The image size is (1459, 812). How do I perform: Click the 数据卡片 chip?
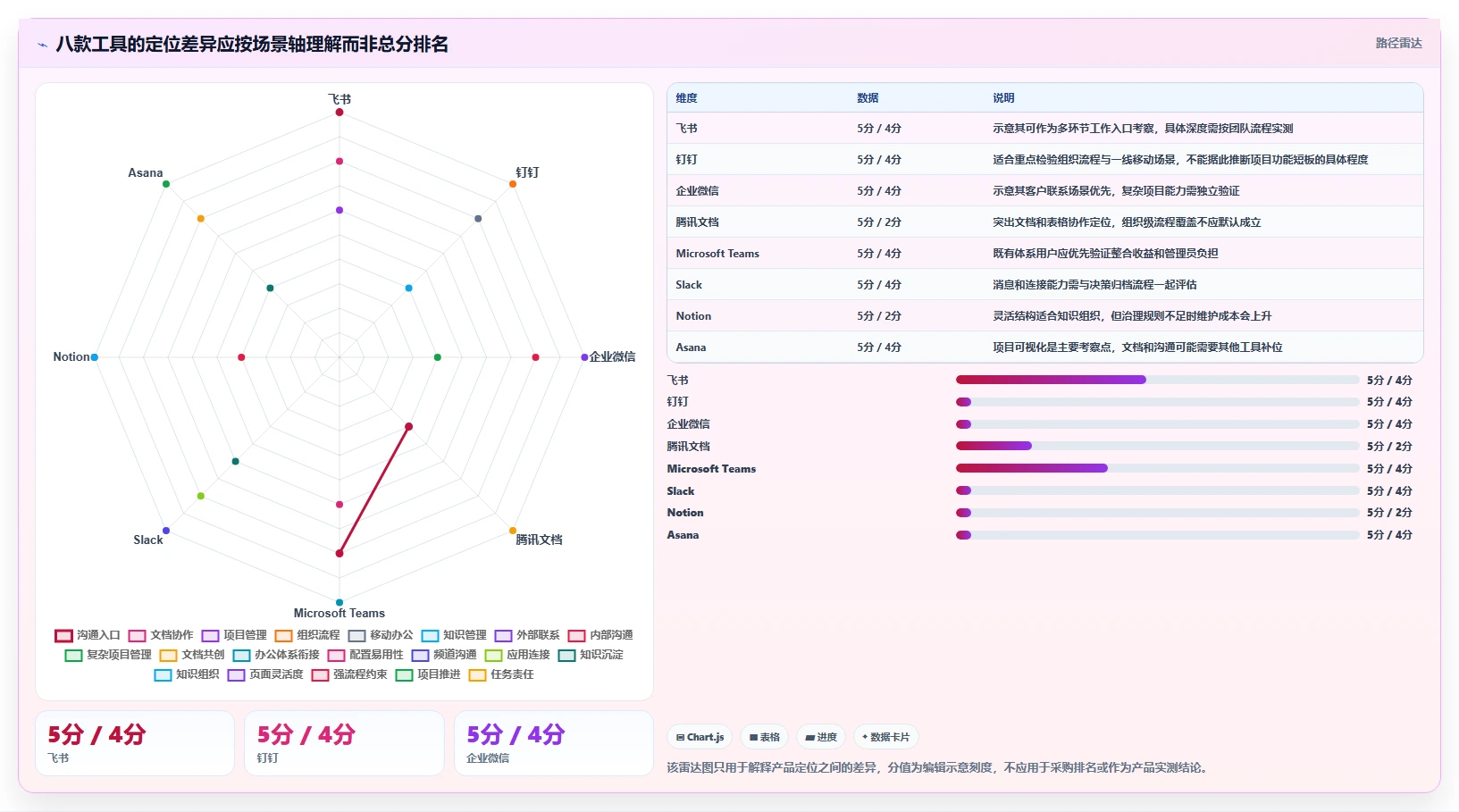885,737
